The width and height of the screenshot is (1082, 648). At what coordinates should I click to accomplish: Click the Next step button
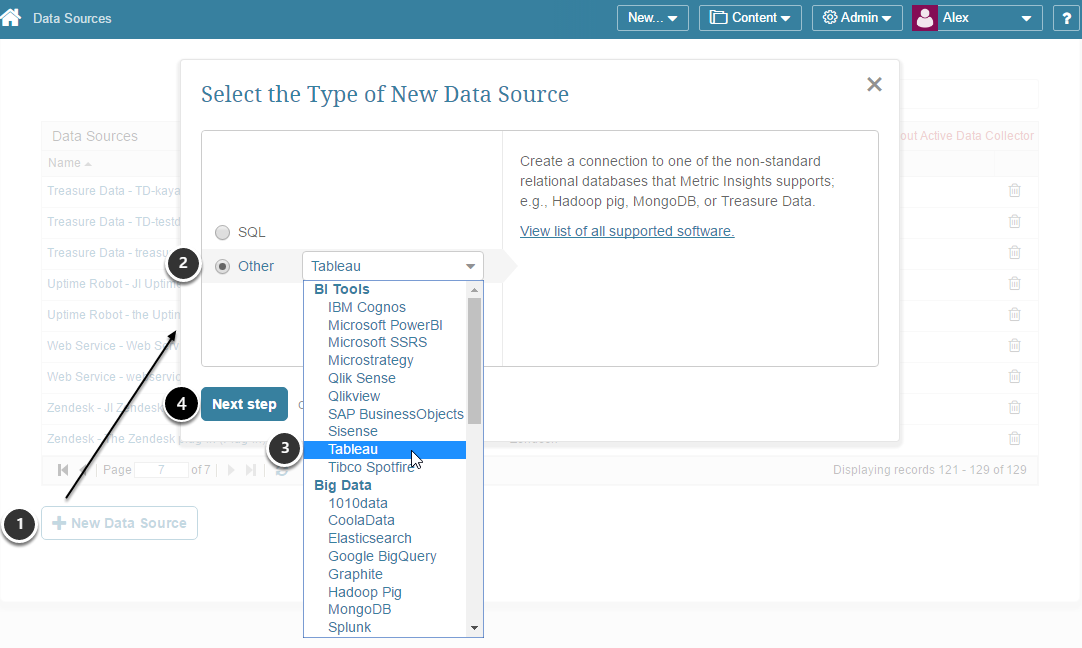(x=244, y=404)
